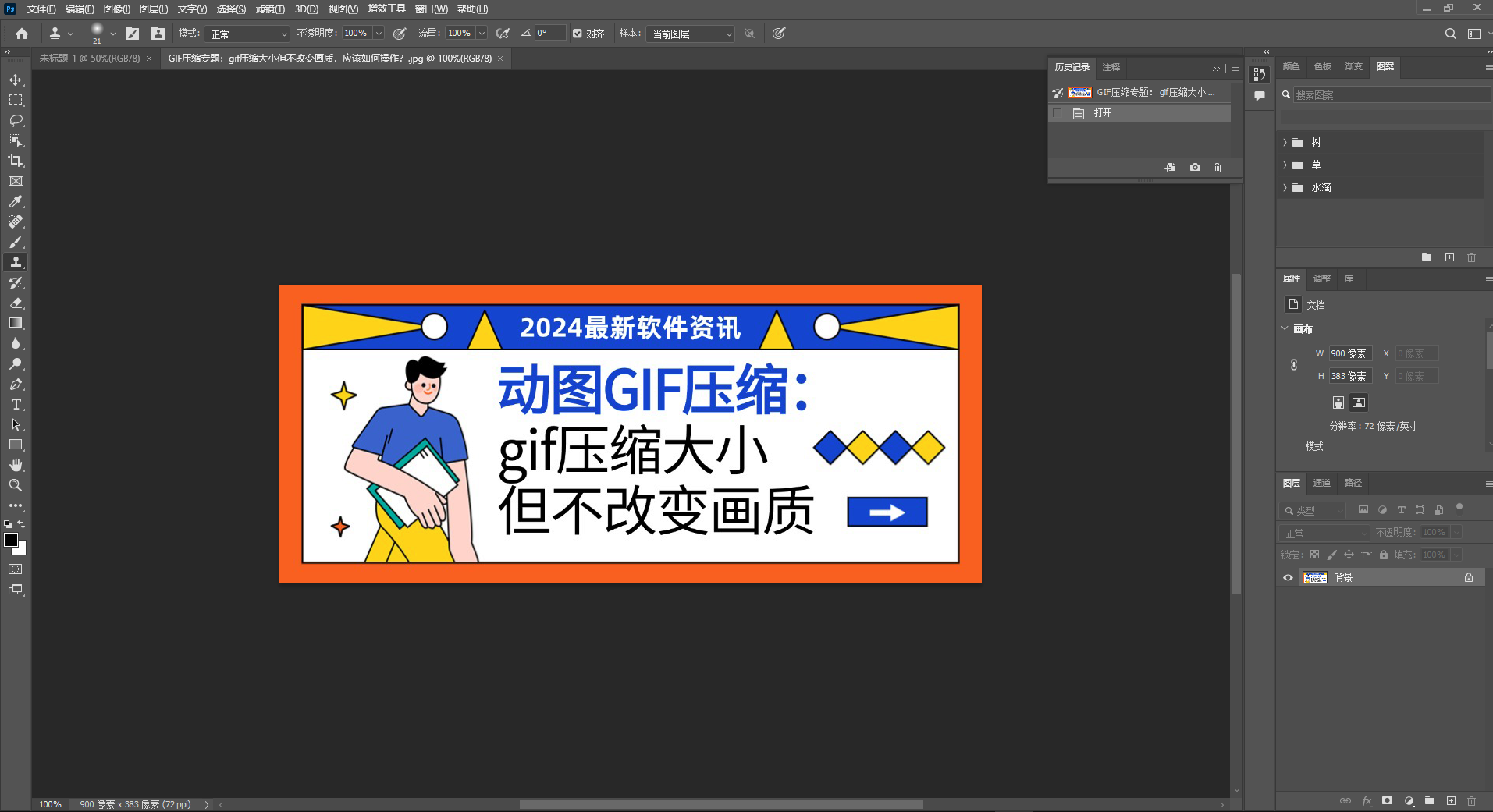Select the Hand tool
Screen dimensions: 1493x812
[x=16, y=465]
